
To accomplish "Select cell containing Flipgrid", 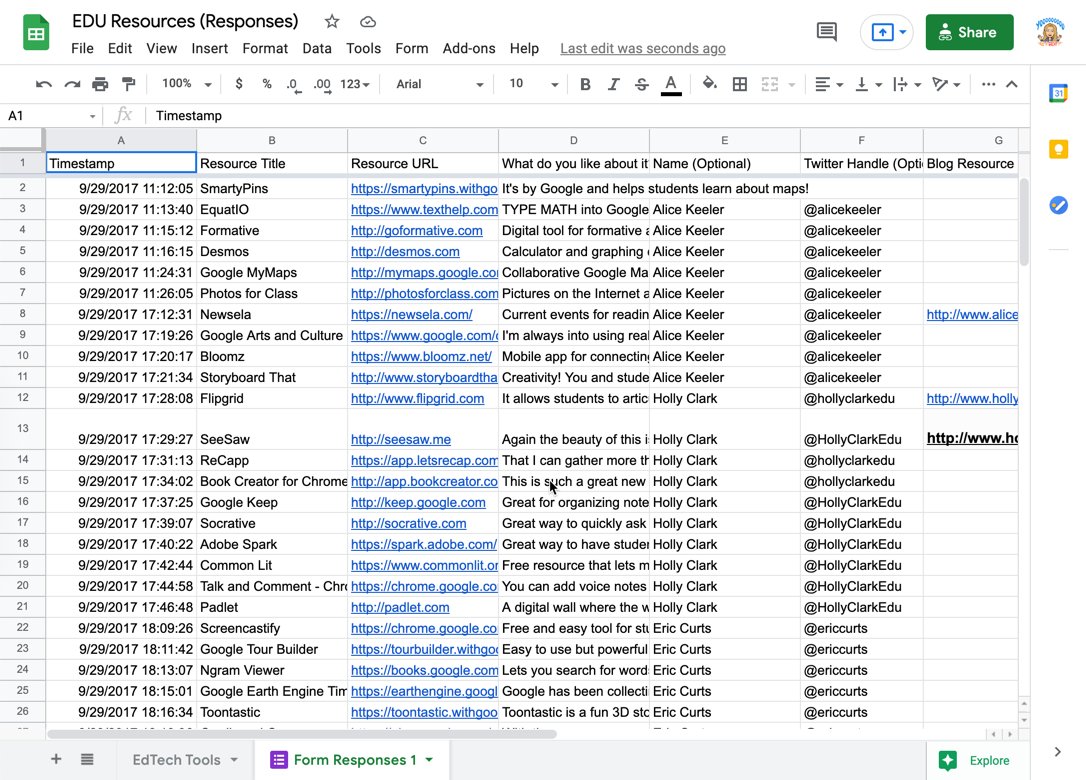I will [272, 398].
